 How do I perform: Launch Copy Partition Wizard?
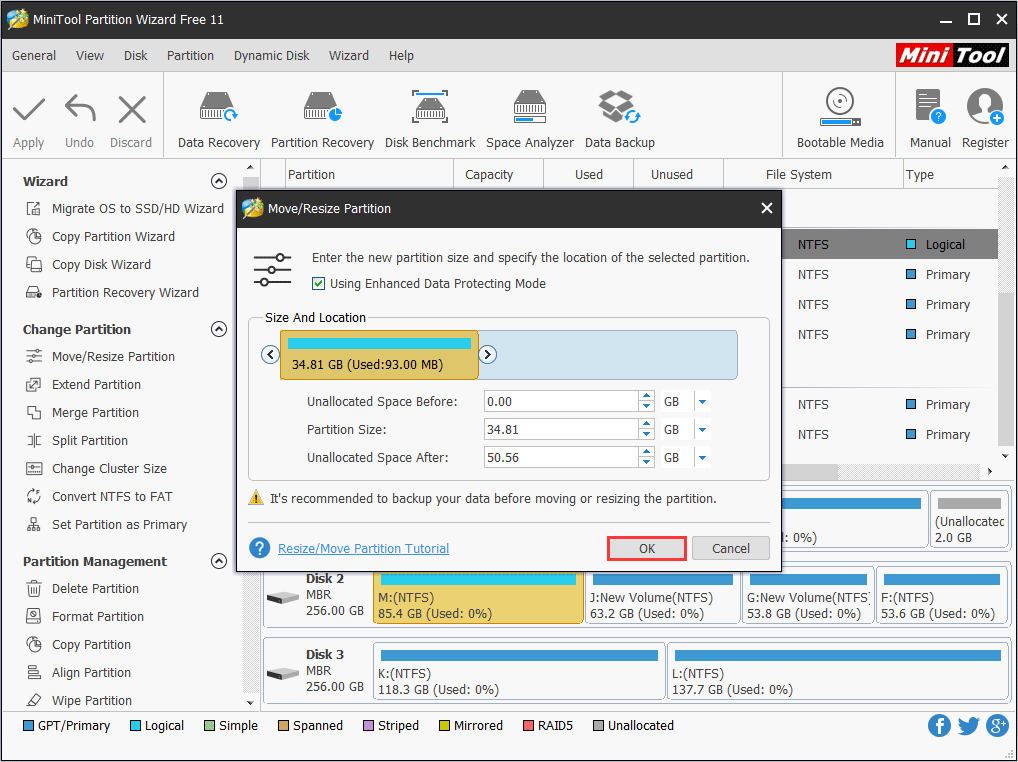pyautogui.click(x=100, y=236)
